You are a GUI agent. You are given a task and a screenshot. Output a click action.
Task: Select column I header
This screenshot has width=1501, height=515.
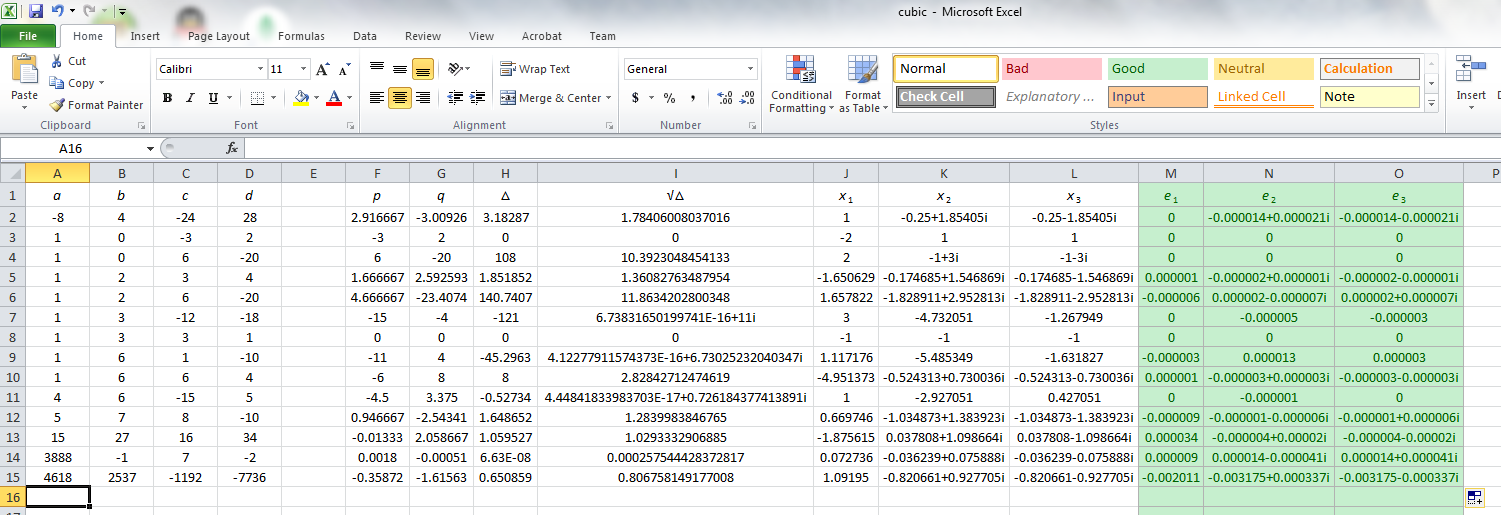675,174
